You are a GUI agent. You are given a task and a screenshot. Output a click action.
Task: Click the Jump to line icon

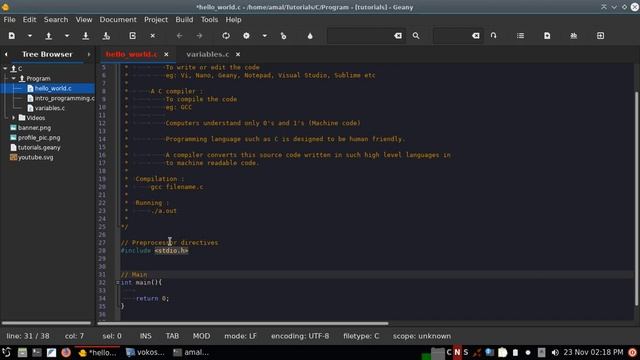[493, 36]
